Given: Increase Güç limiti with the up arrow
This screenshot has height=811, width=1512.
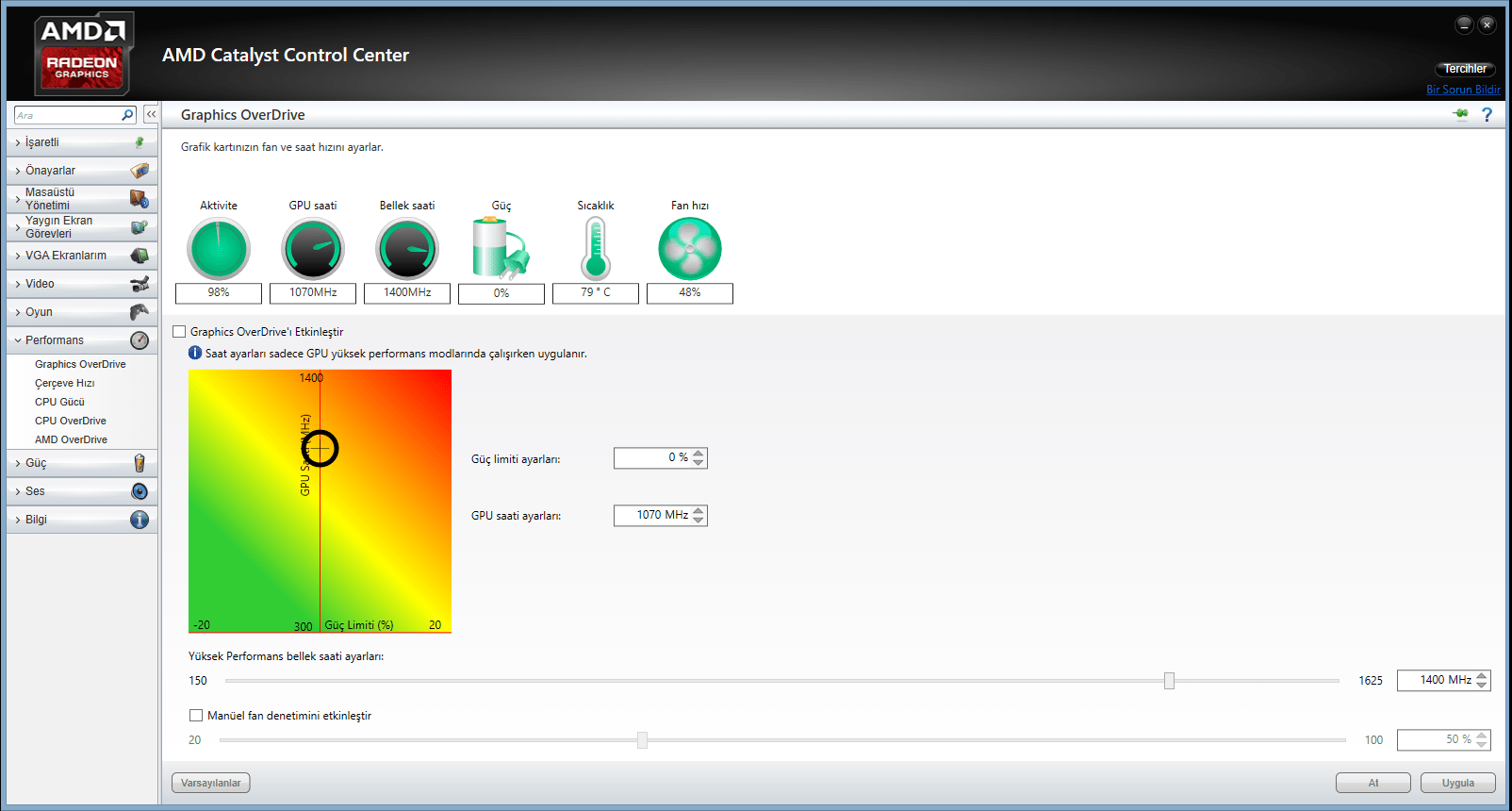Looking at the screenshot, I should [698, 453].
